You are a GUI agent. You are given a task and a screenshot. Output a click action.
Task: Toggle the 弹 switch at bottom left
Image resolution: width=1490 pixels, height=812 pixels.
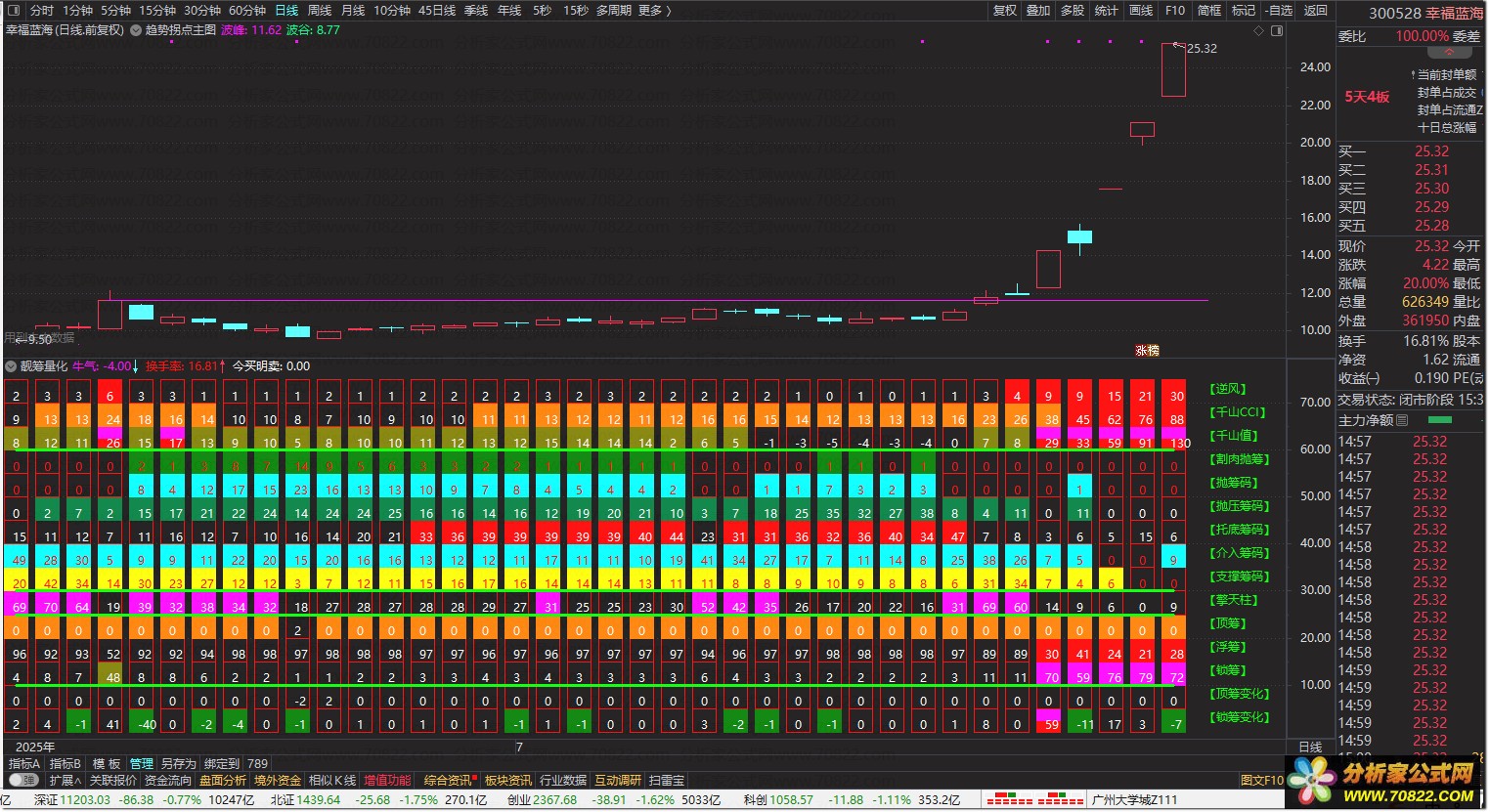pos(23,781)
